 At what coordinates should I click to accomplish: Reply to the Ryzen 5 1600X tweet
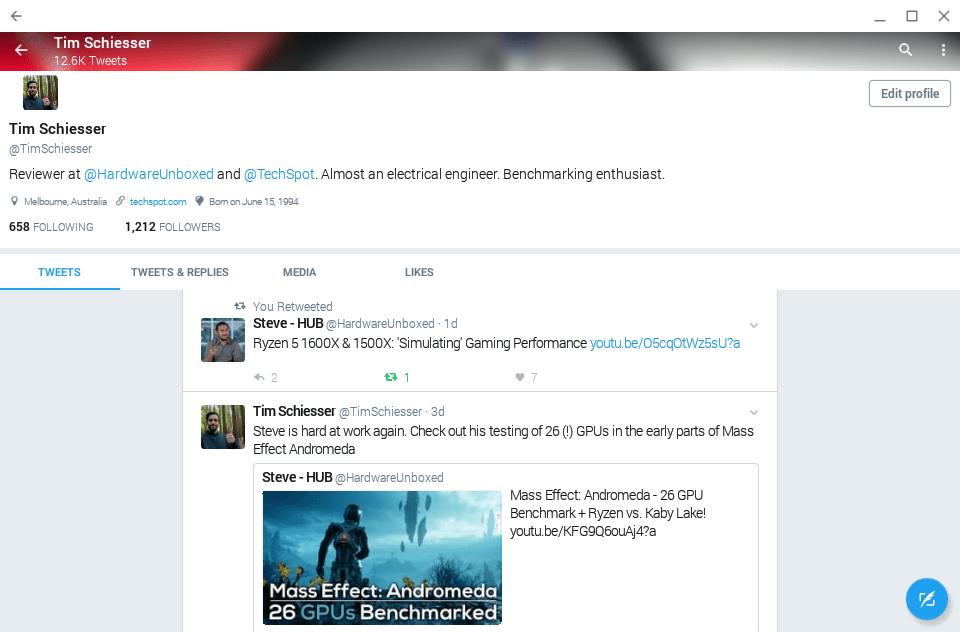click(259, 377)
